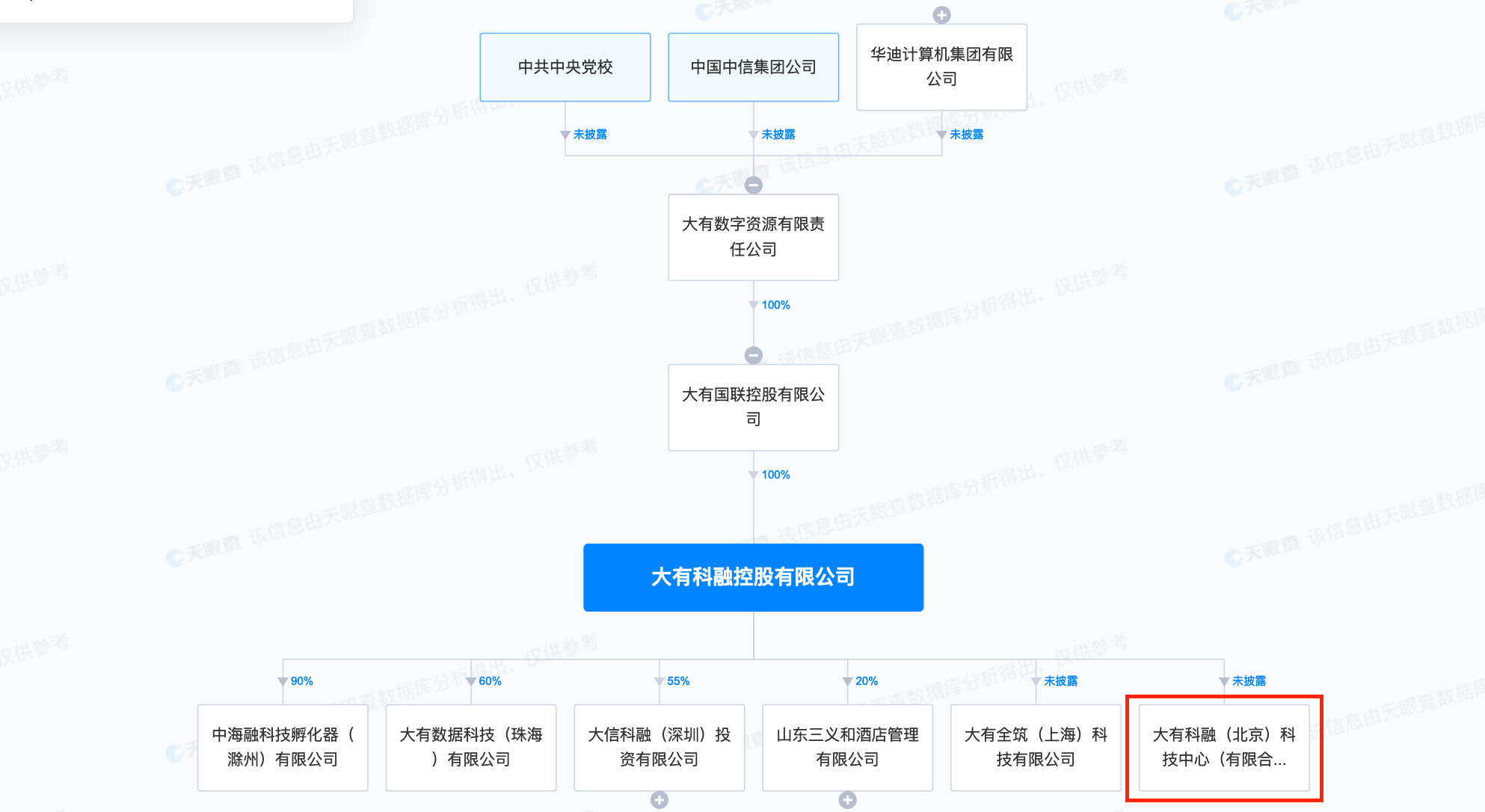The width and height of the screenshot is (1485, 812).
Task: Select the central 大有科融控股有限公司 blue node
Action: coord(753,577)
